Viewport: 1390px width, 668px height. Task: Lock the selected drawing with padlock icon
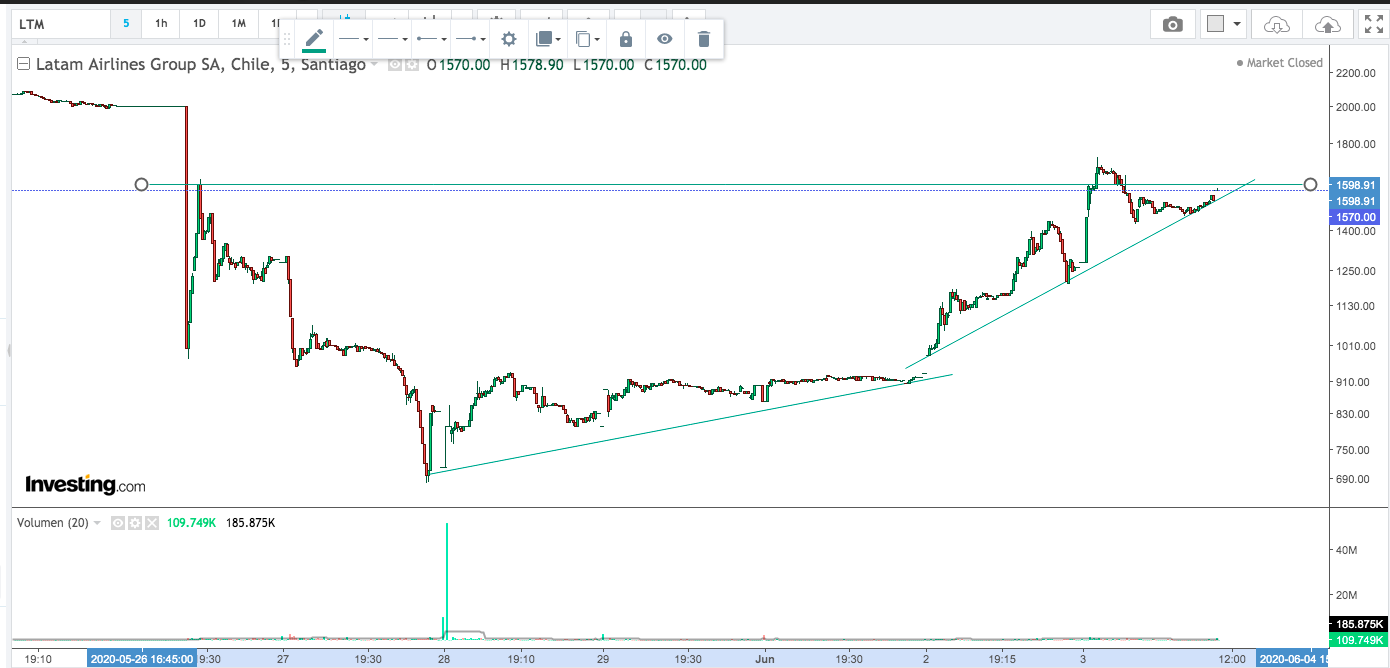coord(626,39)
